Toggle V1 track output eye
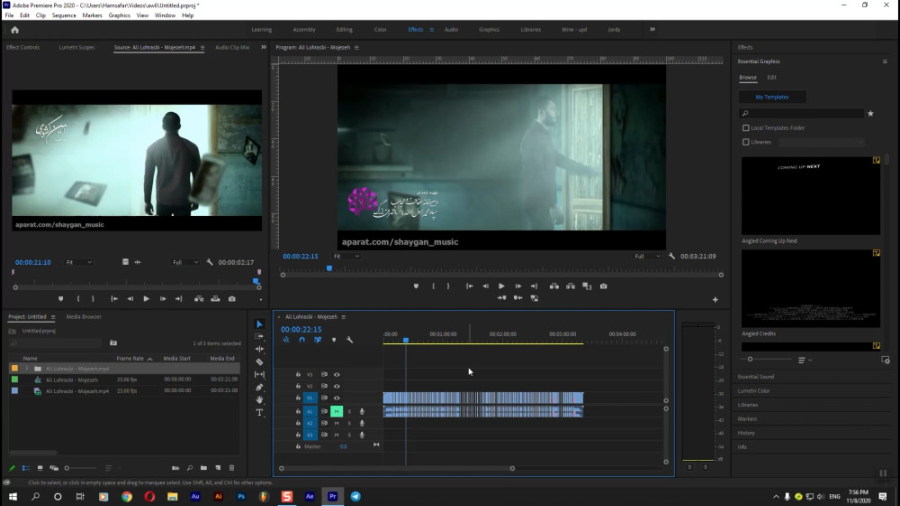Image resolution: width=900 pixels, height=506 pixels. pyautogui.click(x=337, y=398)
